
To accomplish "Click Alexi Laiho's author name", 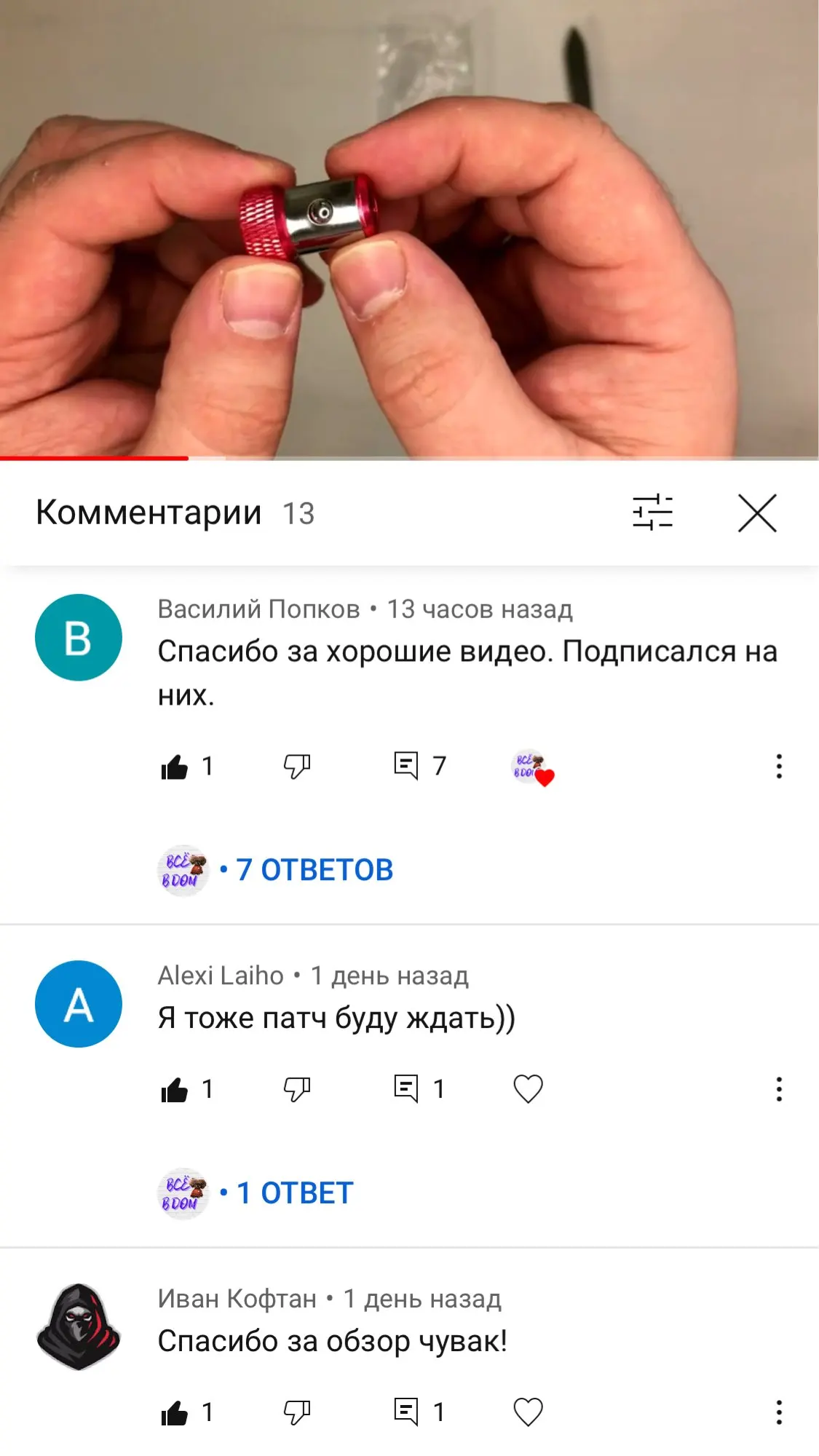I will point(221,976).
